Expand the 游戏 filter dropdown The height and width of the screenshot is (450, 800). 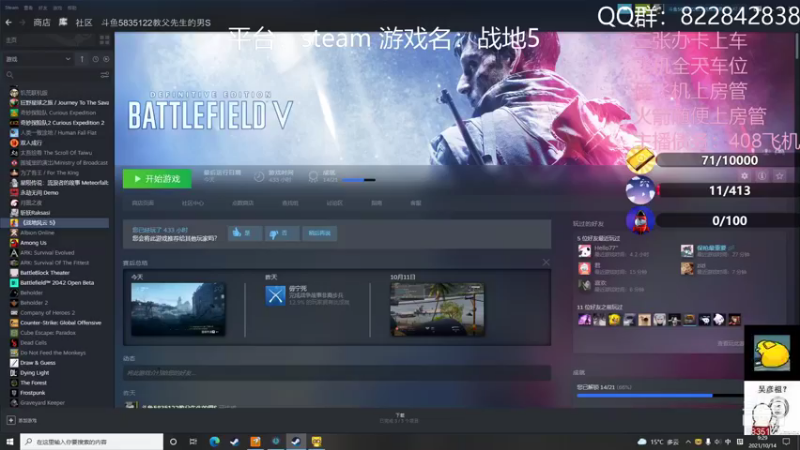pos(38,59)
